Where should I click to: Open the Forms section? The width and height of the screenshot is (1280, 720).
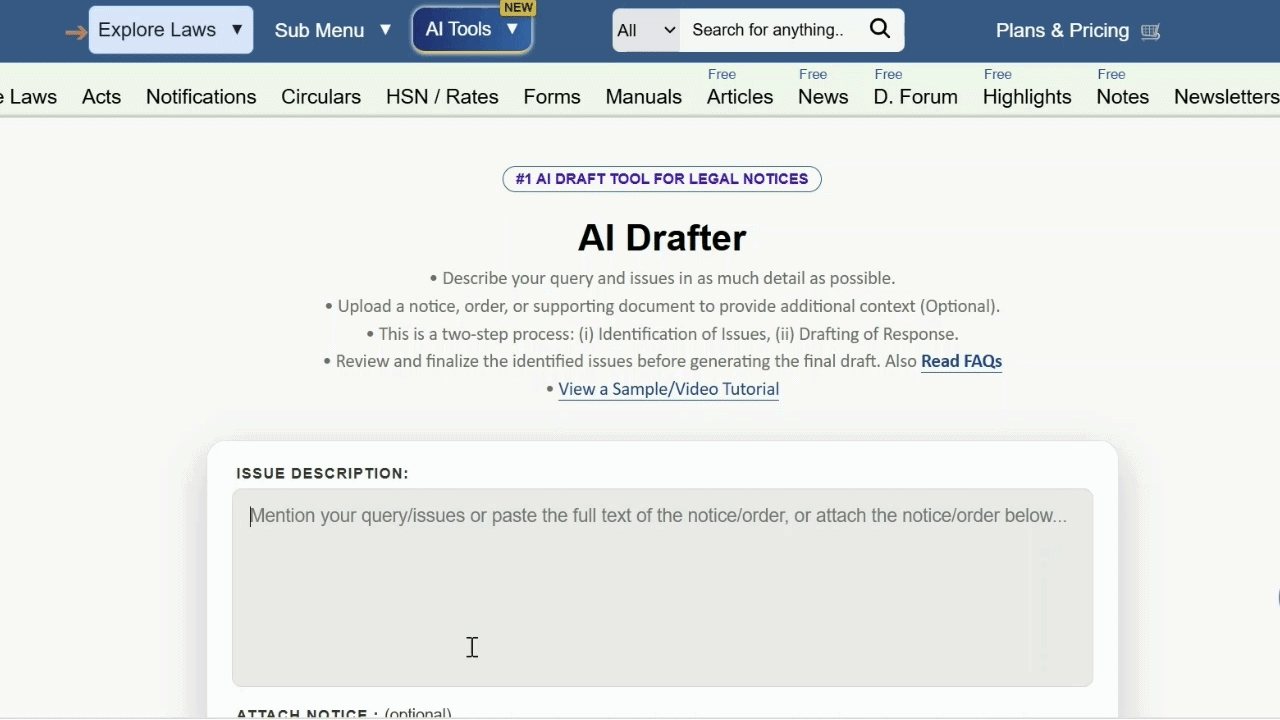(x=552, y=97)
